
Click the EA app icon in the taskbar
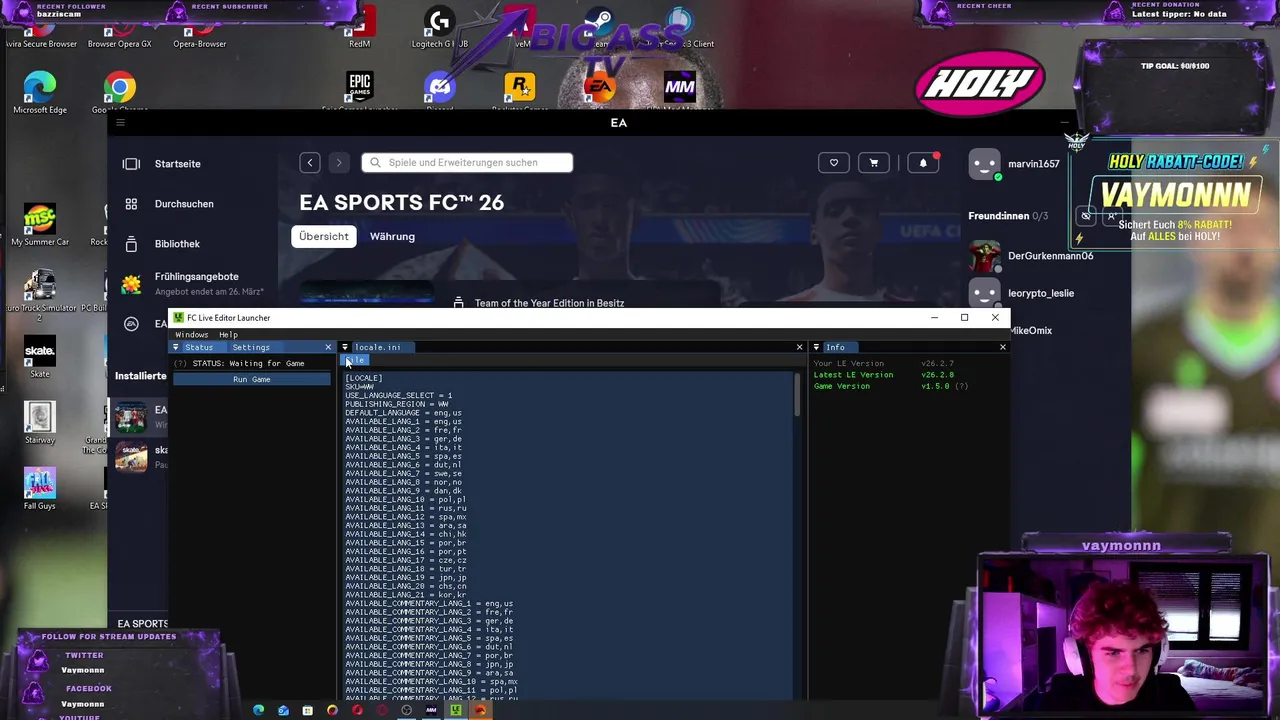tap(480, 710)
